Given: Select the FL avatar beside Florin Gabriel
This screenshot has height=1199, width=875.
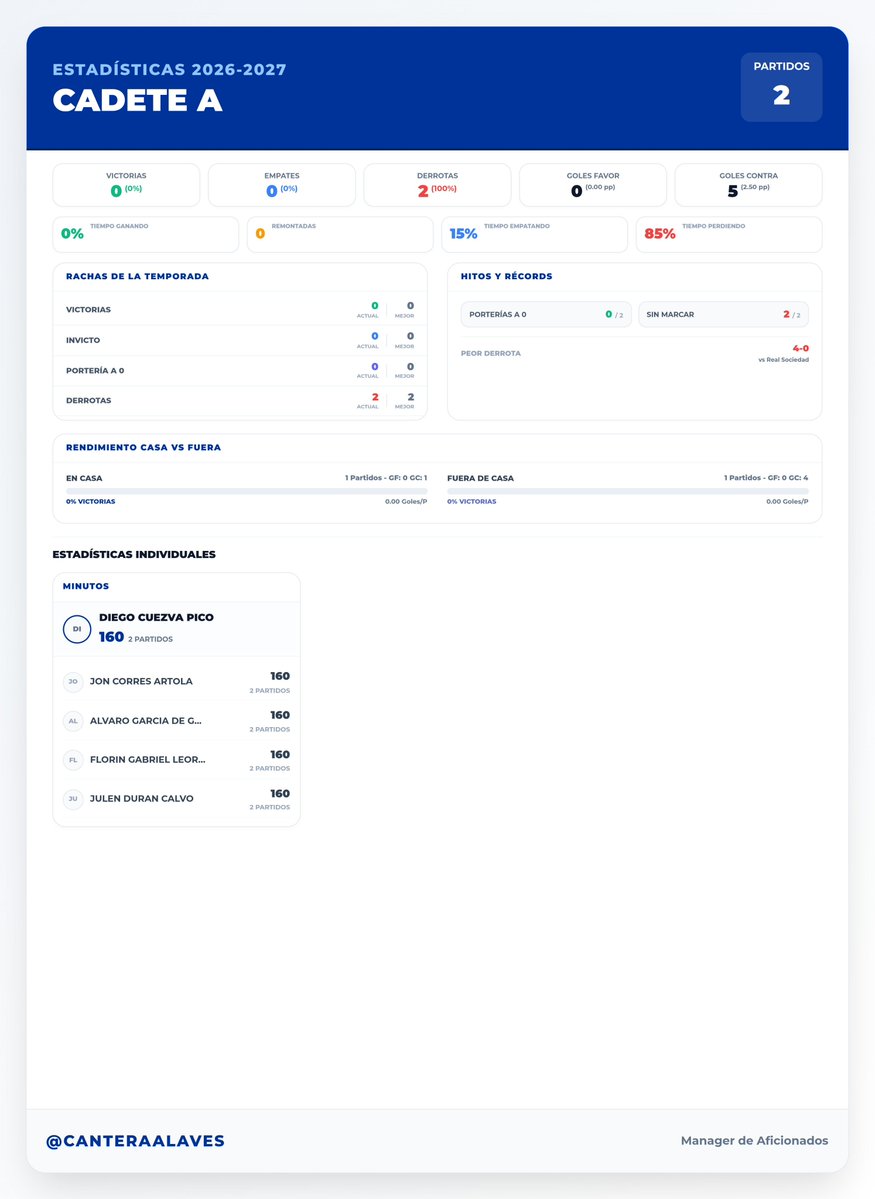Looking at the screenshot, I should point(73,760).
